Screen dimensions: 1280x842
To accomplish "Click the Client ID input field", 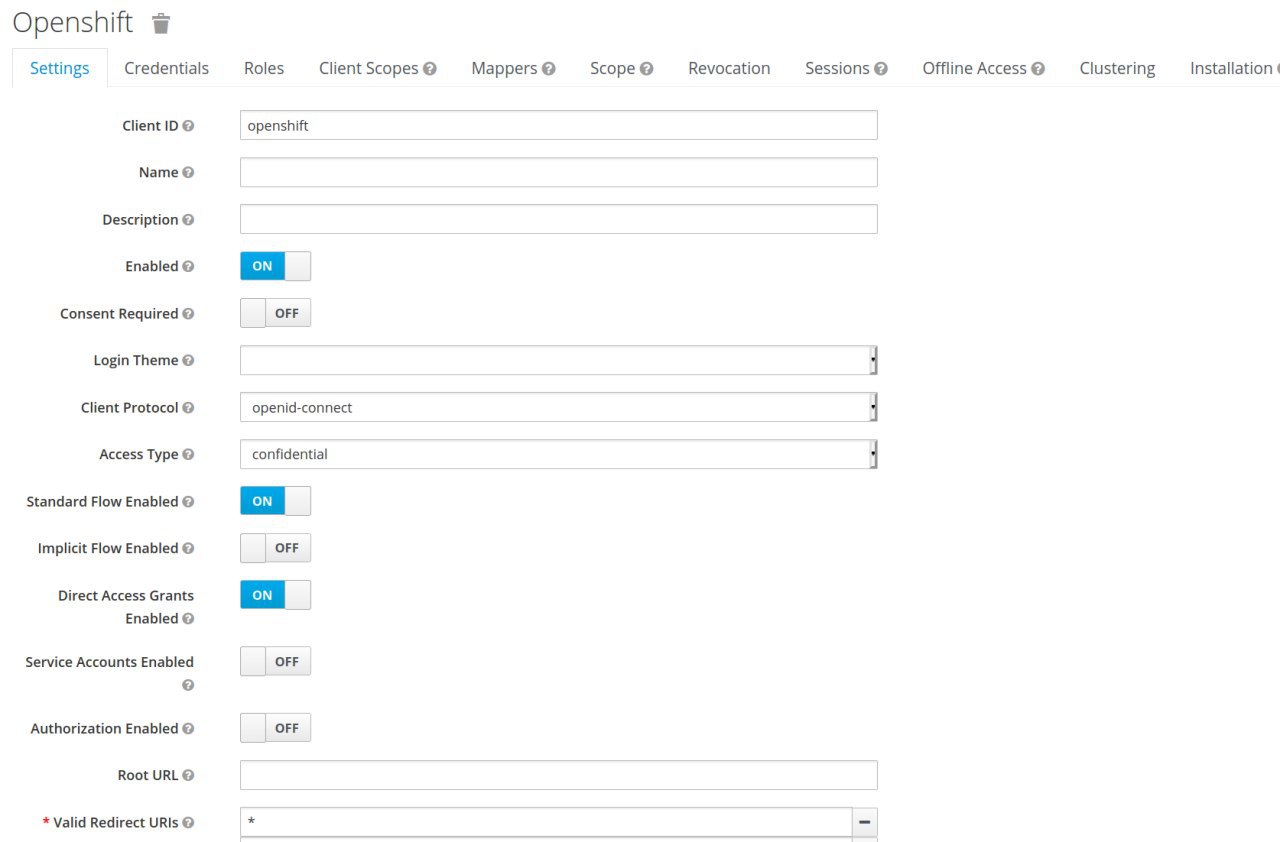I will [x=558, y=125].
